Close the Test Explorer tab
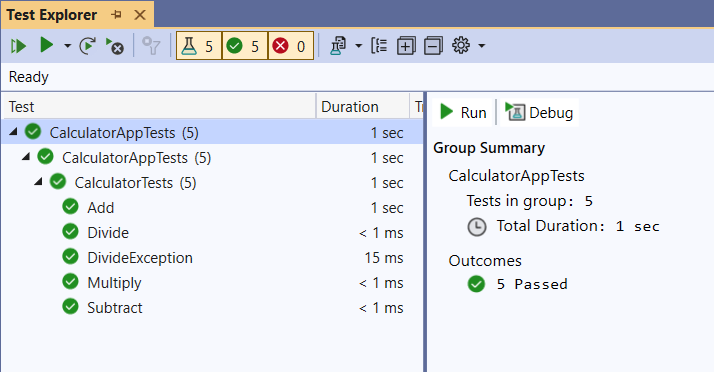Image resolution: width=714 pixels, height=372 pixels. tap(140, 15)
